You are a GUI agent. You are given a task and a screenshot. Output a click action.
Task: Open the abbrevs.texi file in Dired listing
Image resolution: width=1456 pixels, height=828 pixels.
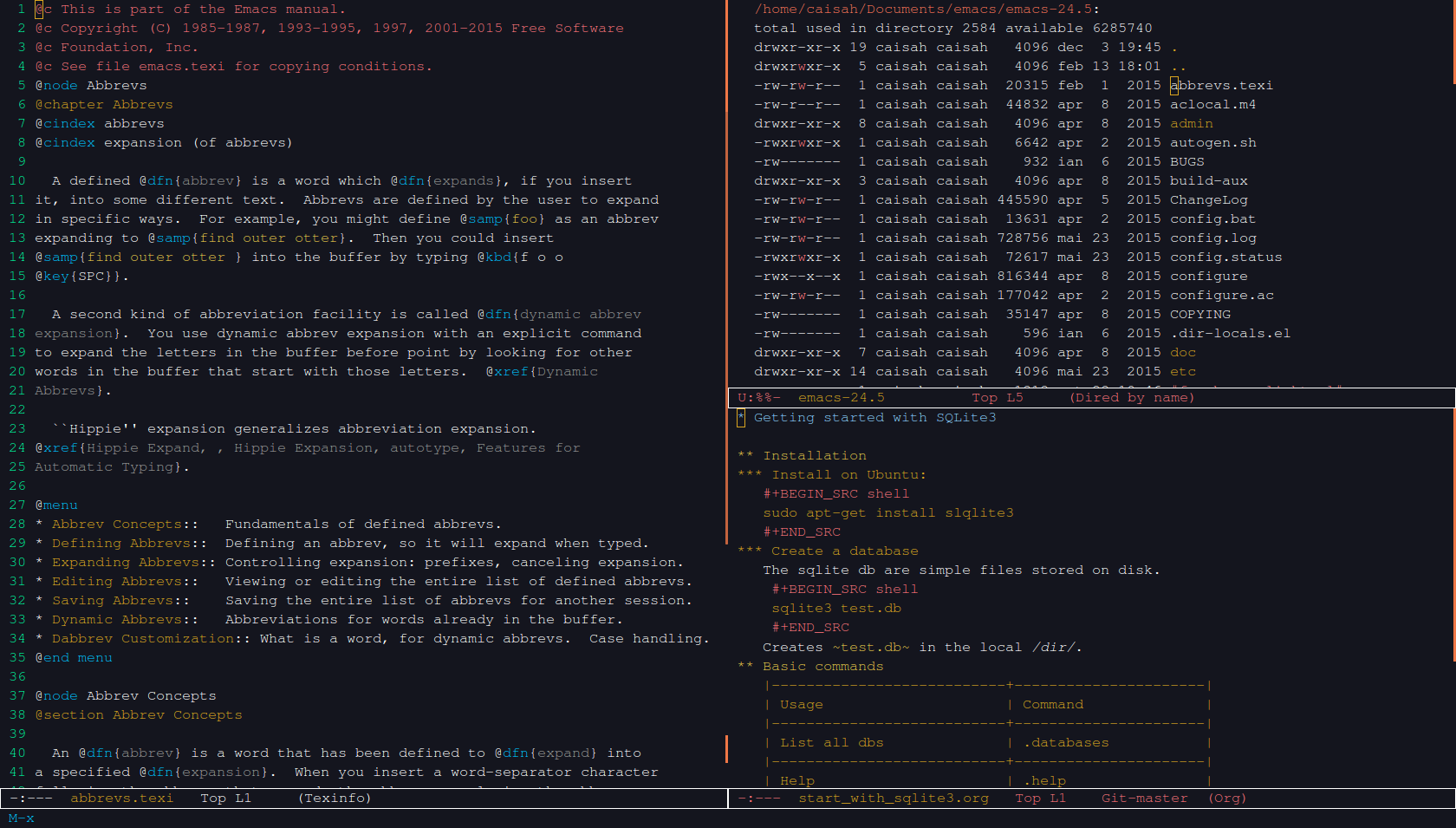[1221, 86]
